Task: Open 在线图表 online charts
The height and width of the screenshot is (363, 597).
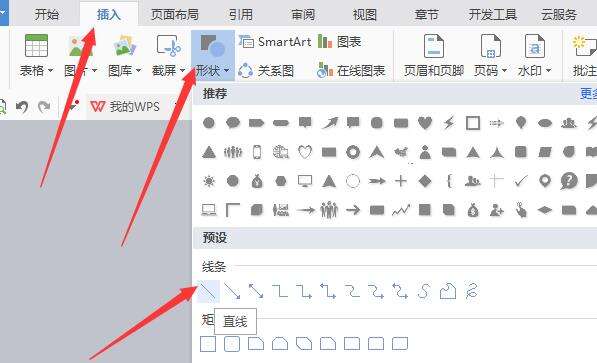Action: (x=351, y=70)
